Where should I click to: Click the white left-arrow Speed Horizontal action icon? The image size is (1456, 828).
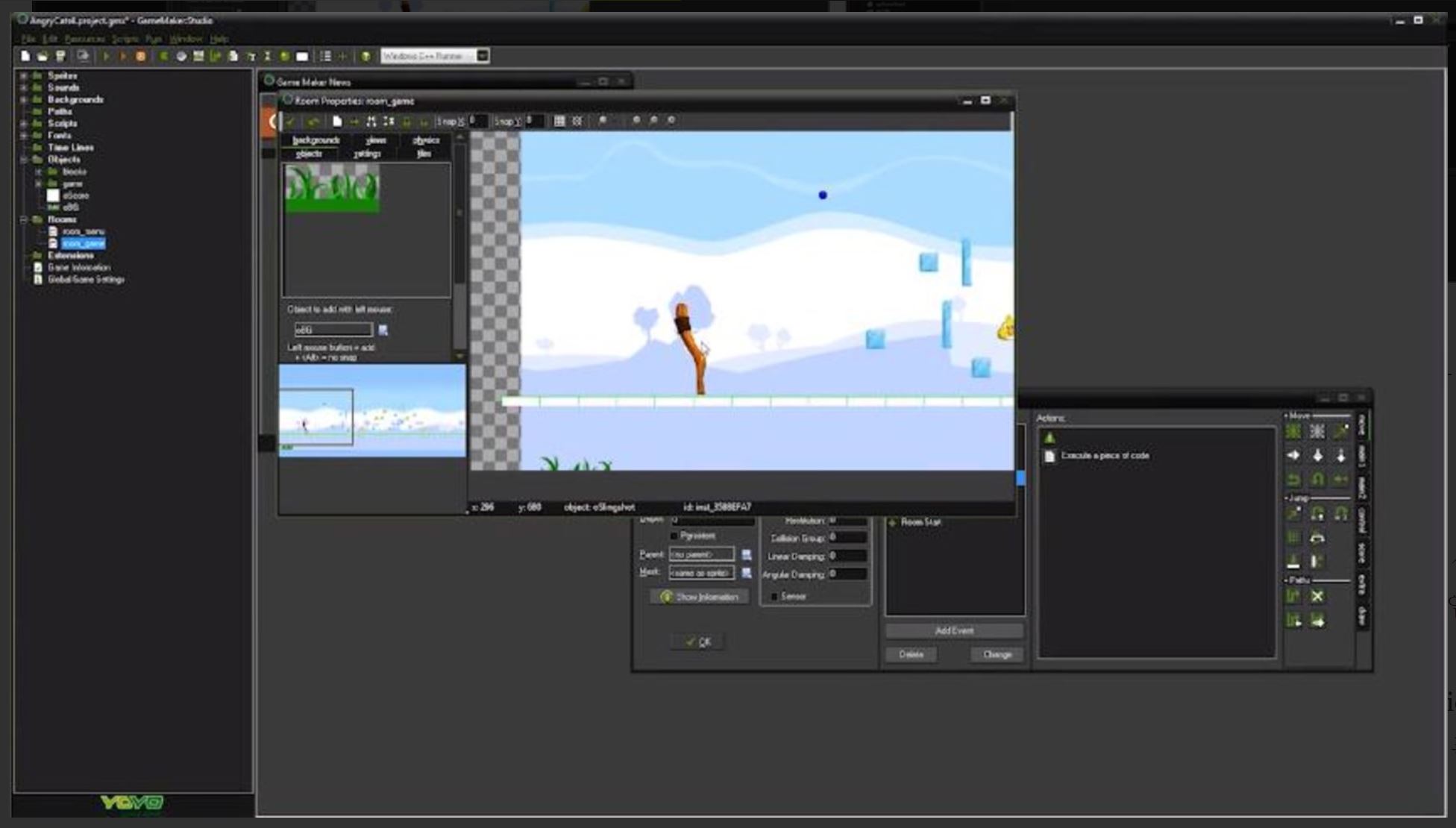pos(1293,455)
